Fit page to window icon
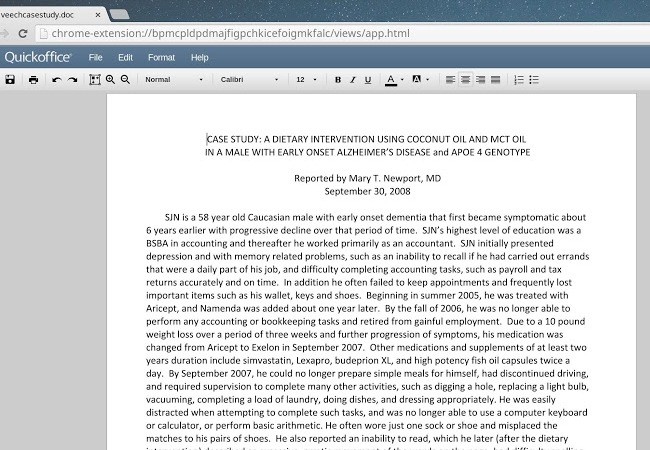Image resolution: width=650 pixels, height=450 pixels. click(x=95, y=80)
